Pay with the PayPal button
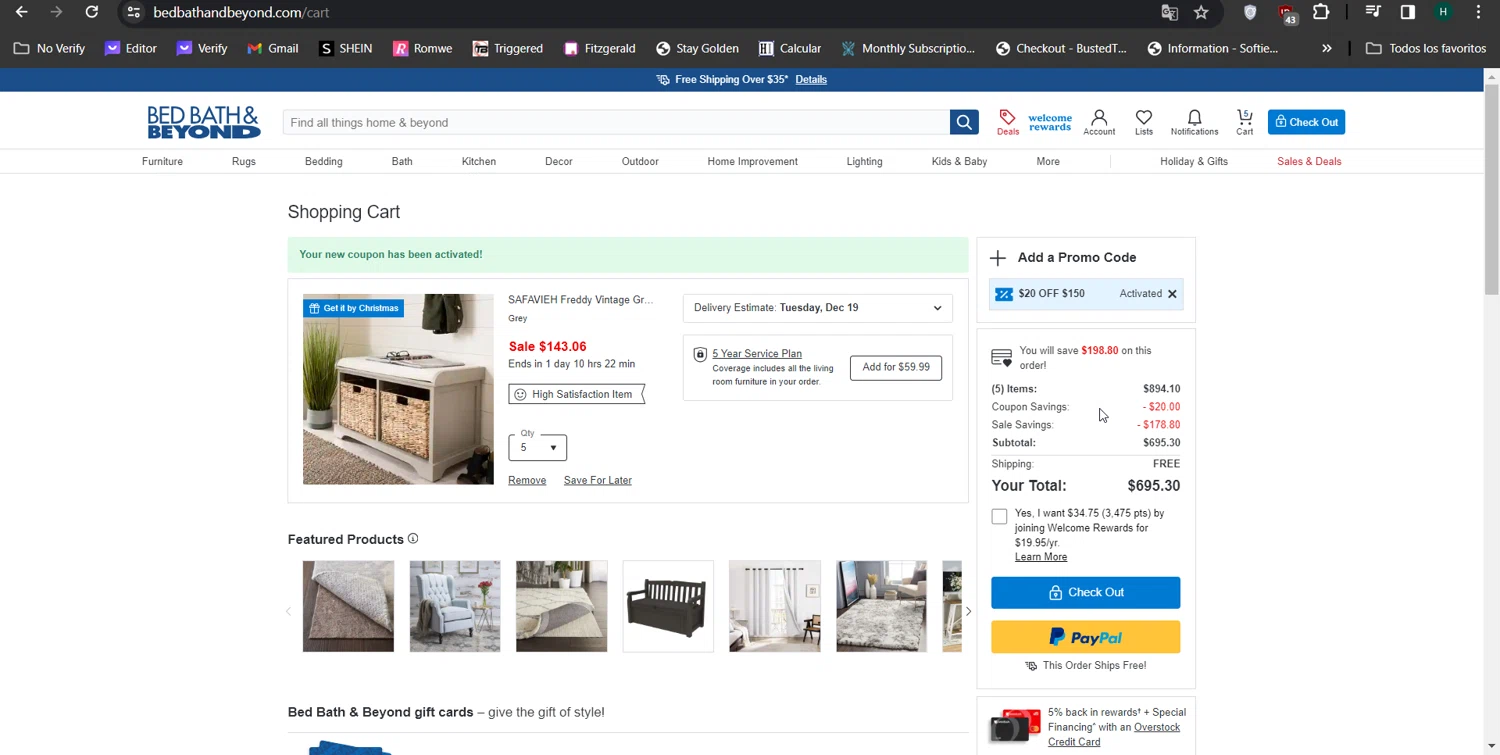This screenshot has width=1500, height=755. pyautogui.click(x=1085, y=637)
